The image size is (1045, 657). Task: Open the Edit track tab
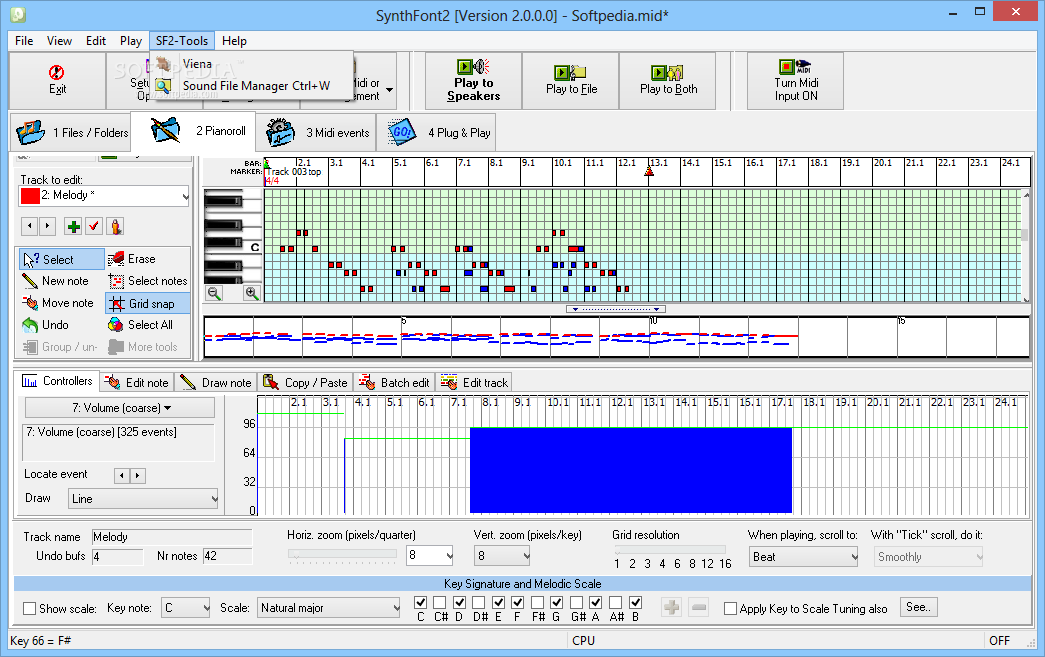point(475,382)
